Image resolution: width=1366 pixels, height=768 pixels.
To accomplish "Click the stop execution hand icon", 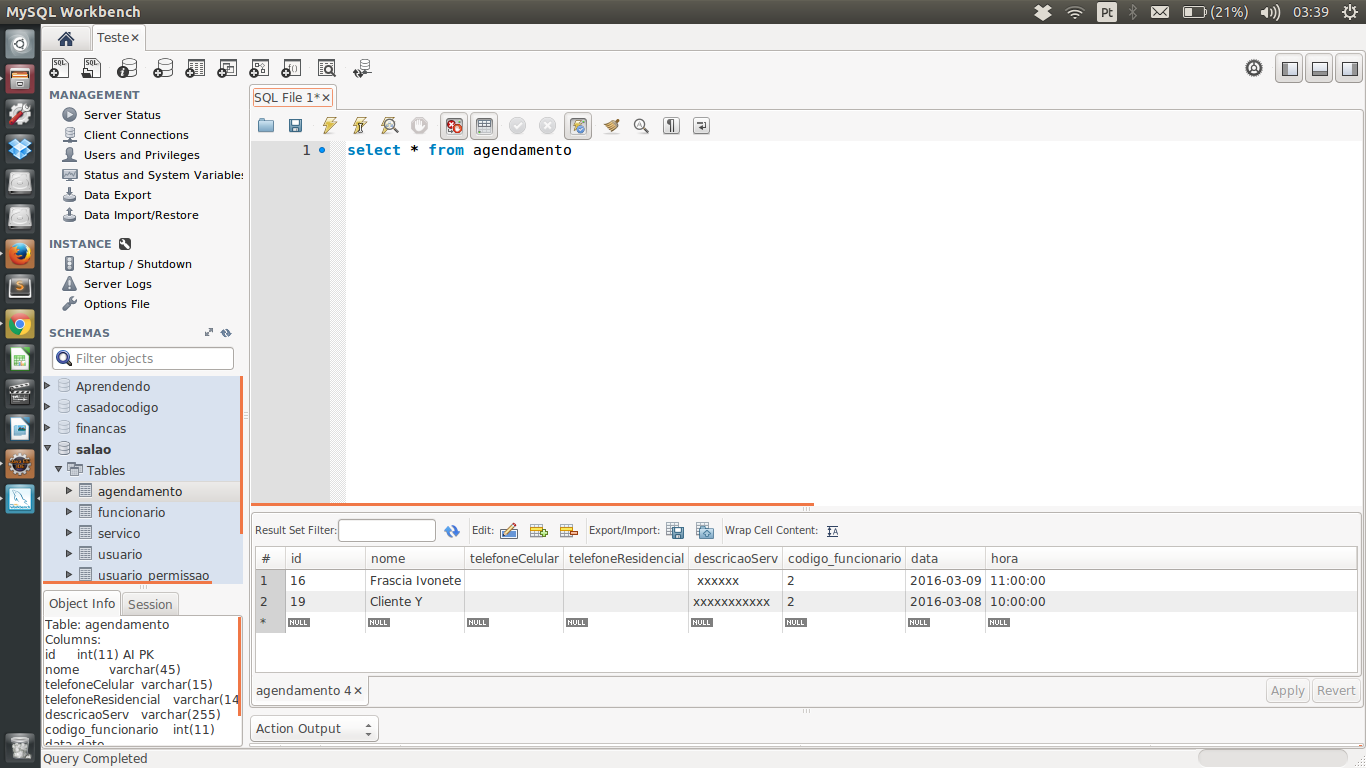I will [420, 126].
